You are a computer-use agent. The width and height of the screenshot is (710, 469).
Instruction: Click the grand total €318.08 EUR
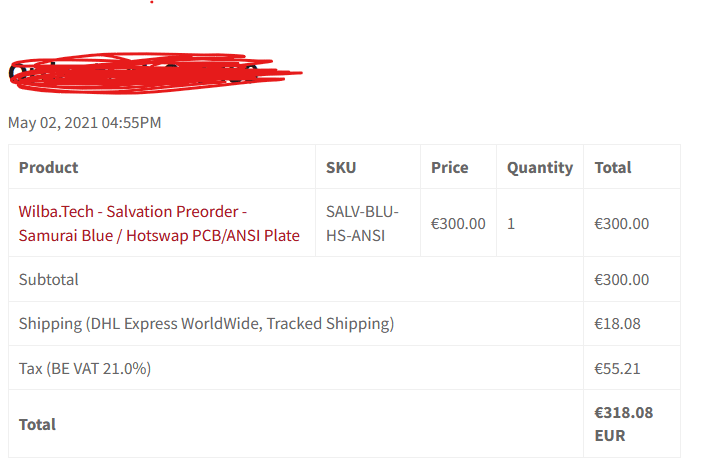pyautogui.click(x=624, y=424)
